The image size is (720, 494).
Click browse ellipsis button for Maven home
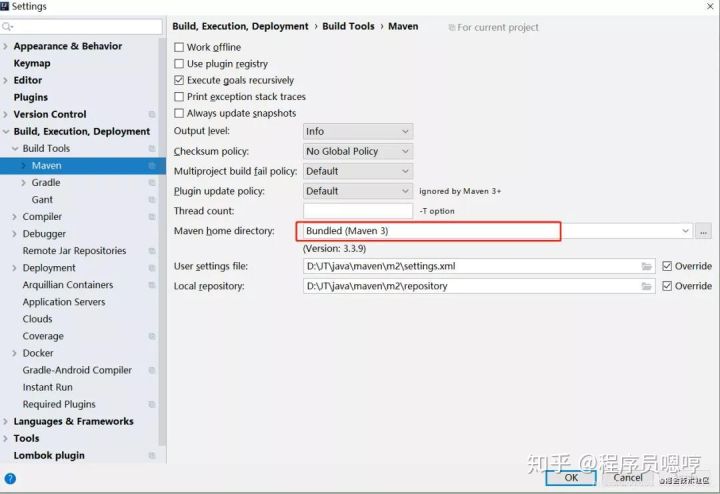coord(703,231)
